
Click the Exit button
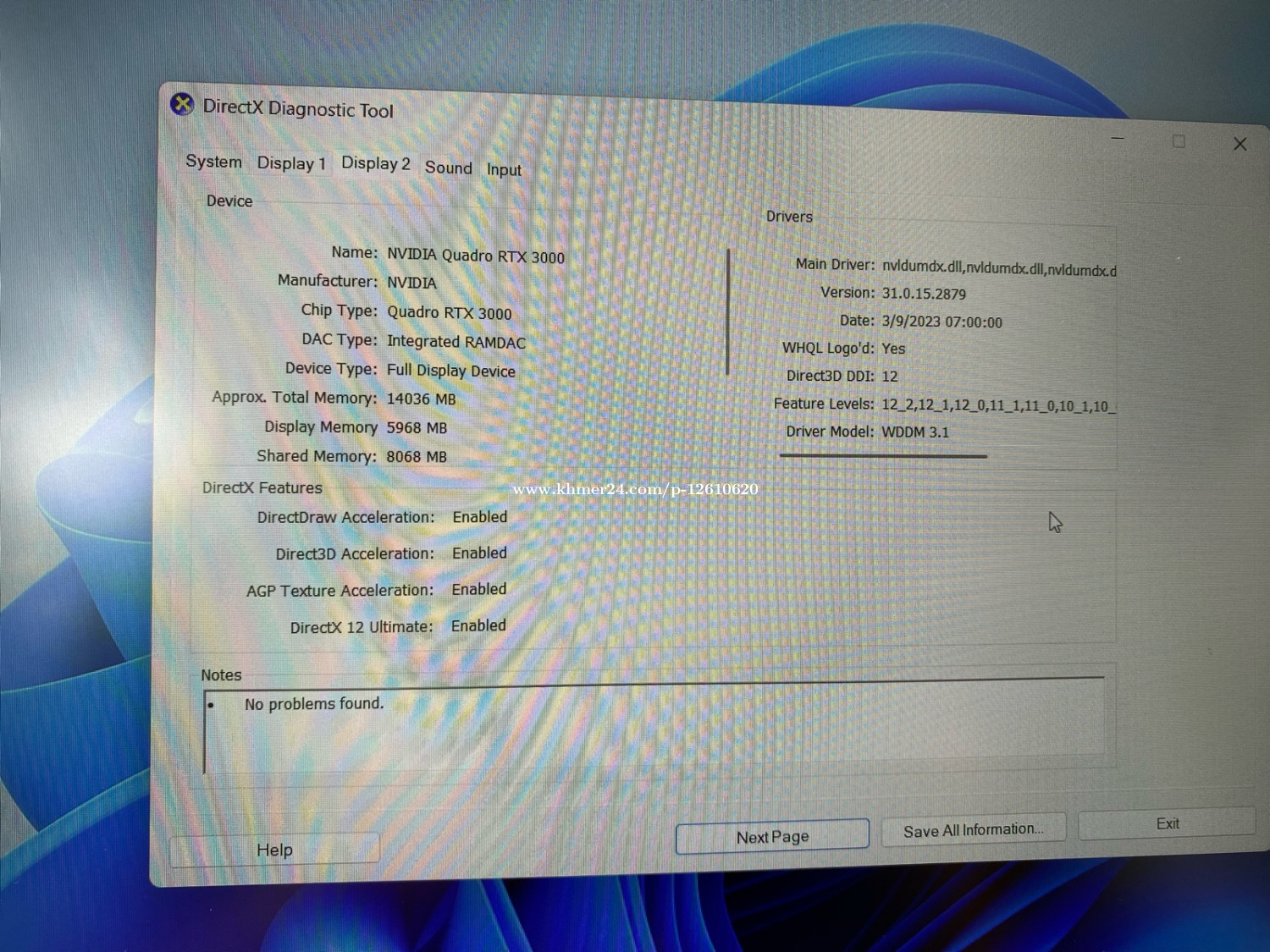tap(1168, 823)
